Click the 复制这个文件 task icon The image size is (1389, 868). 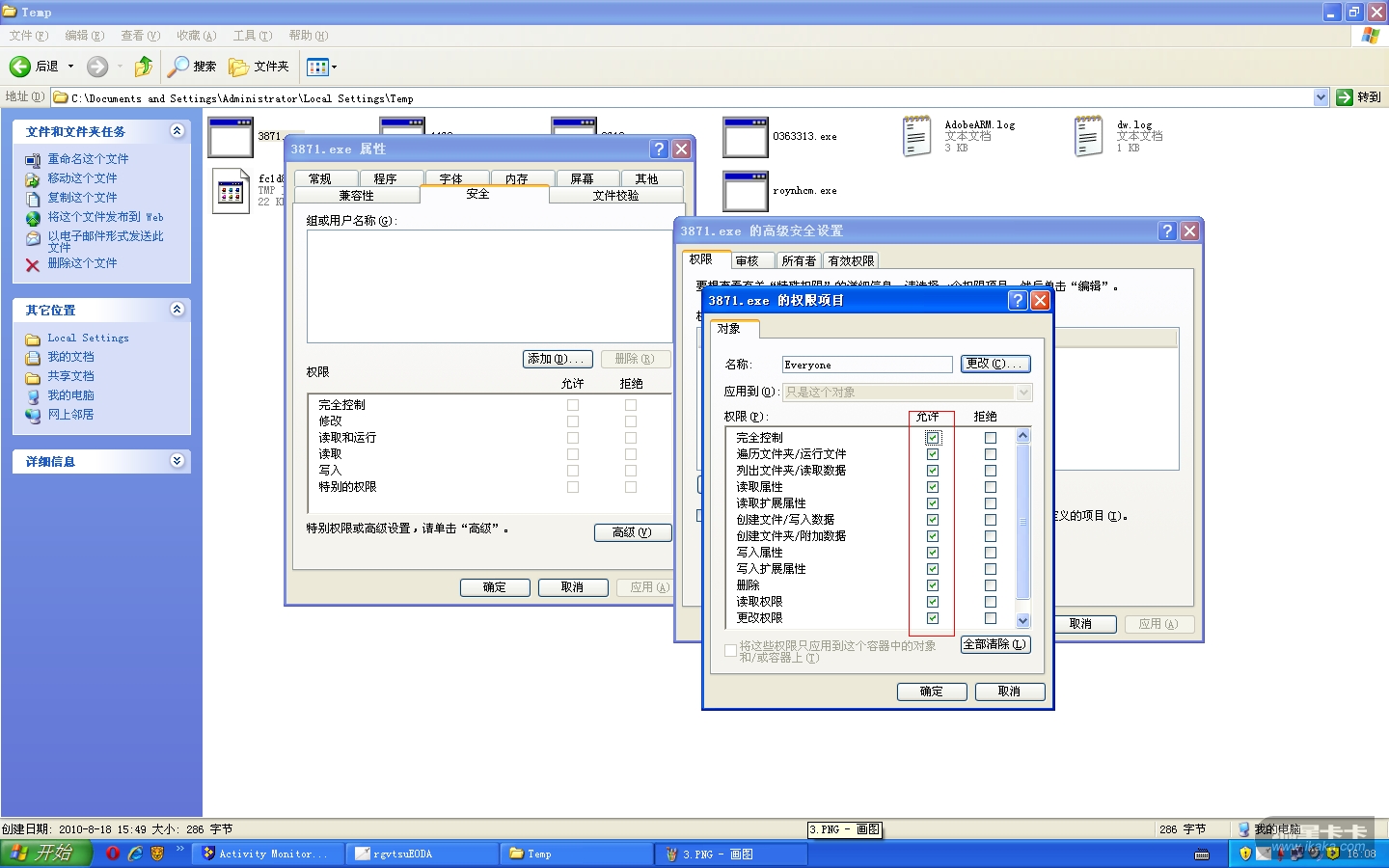pos(33,199)
